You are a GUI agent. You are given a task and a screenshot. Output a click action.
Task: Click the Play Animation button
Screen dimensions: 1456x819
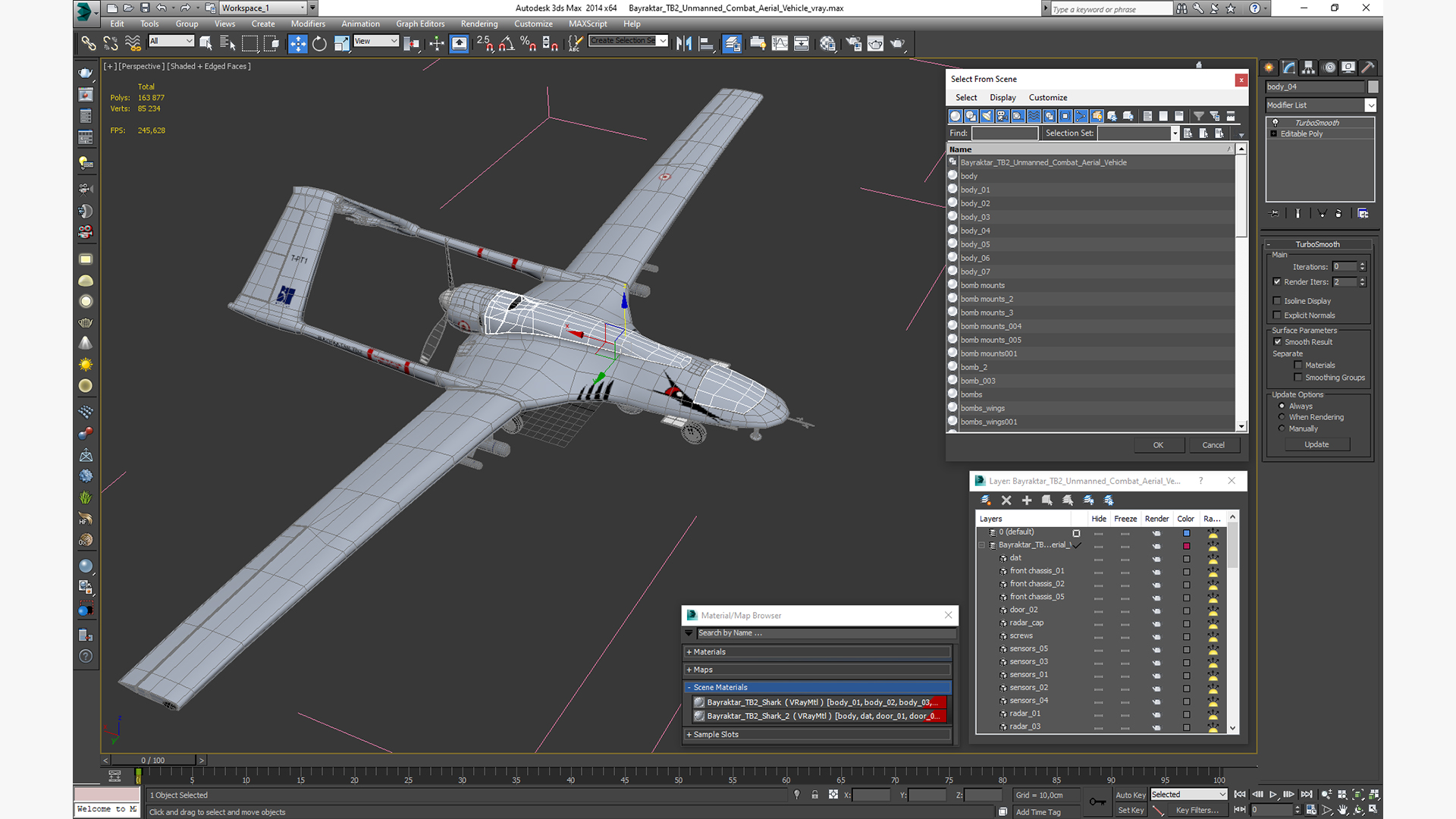[1273, 795]
